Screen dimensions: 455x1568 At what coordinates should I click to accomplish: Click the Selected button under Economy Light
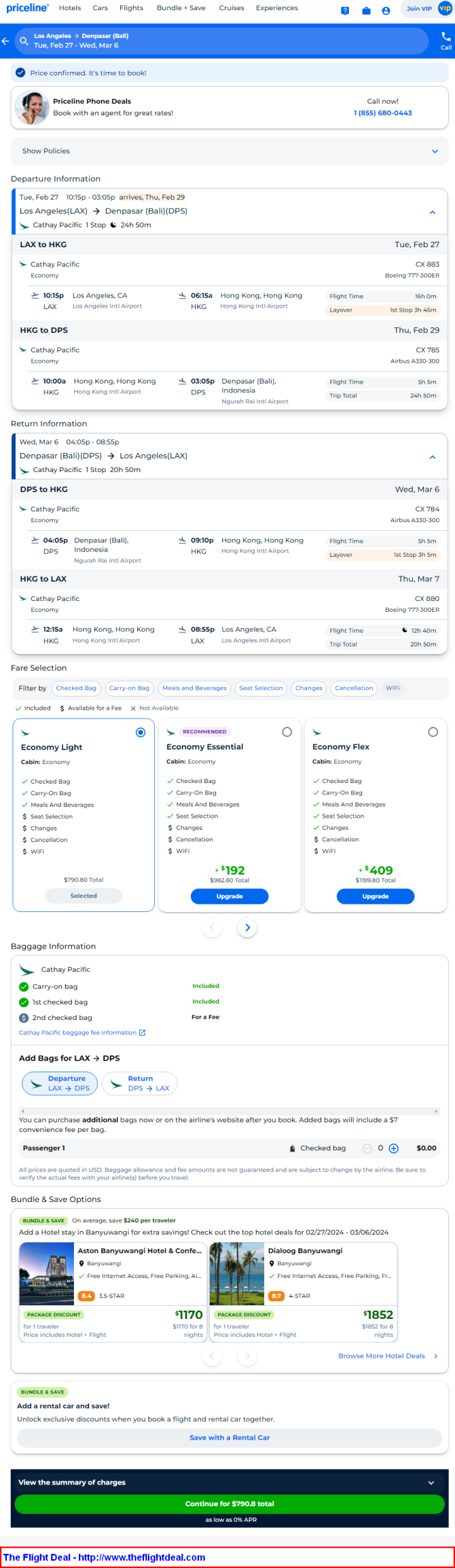click(84, 896)
